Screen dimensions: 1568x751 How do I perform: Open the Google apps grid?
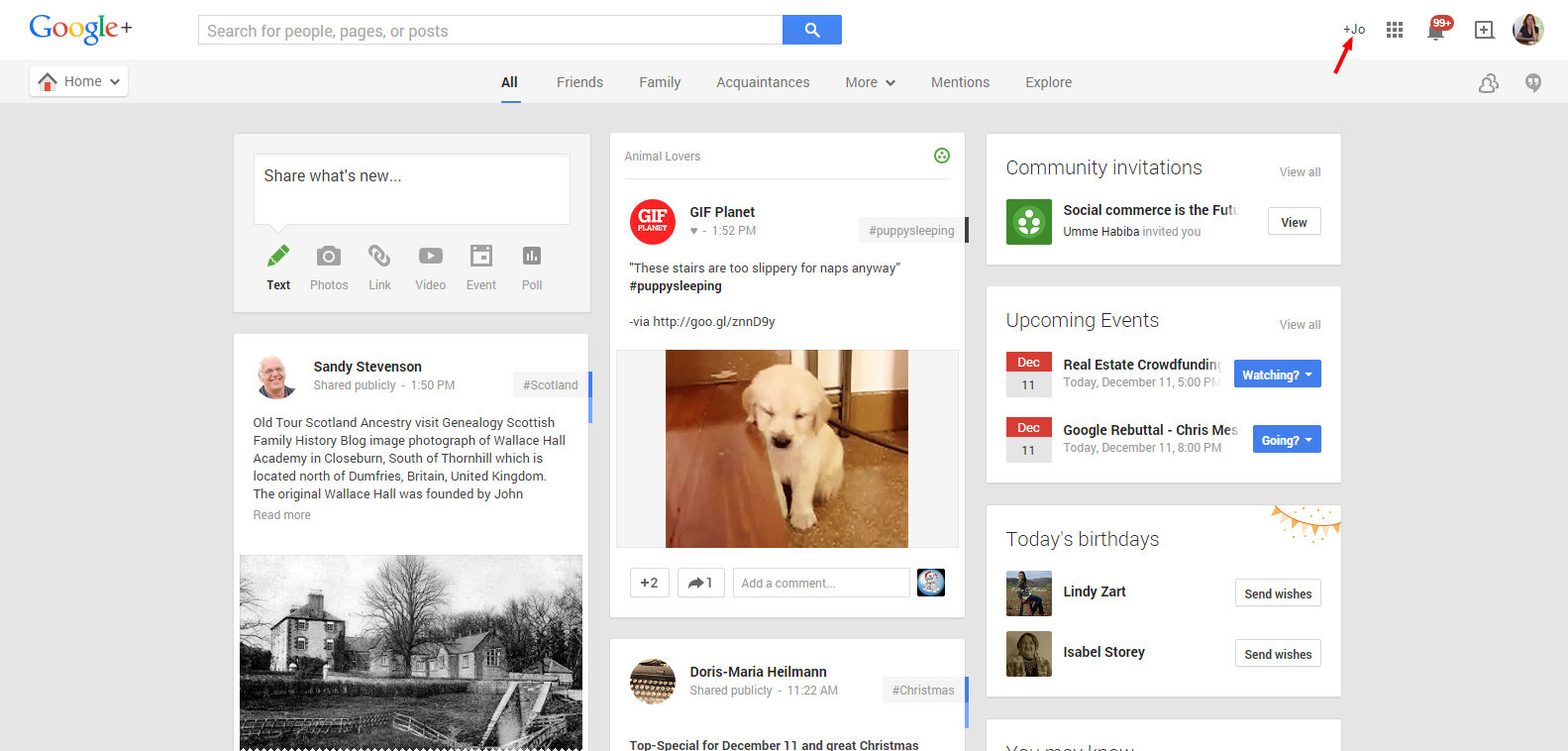tap(1395, 30)
